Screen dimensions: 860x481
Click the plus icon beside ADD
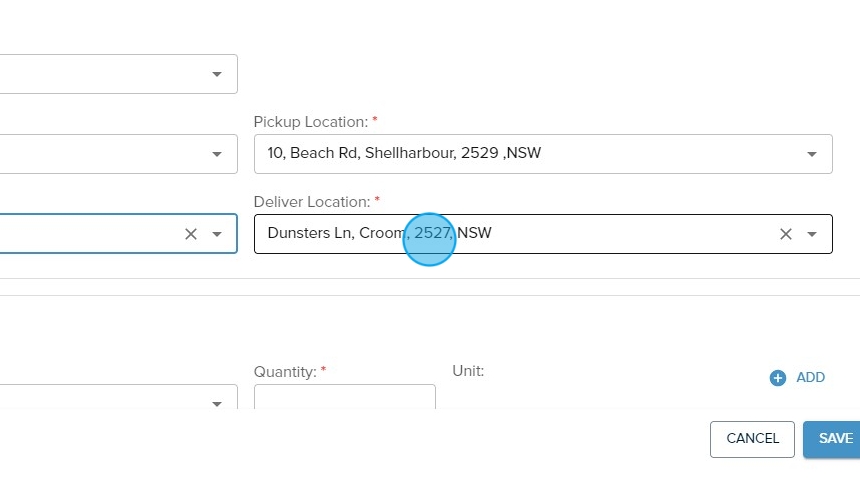point(778,378)
